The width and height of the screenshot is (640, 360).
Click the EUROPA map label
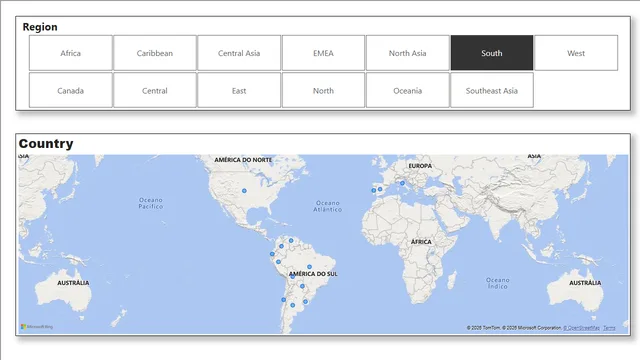click(x=420, y=166)
